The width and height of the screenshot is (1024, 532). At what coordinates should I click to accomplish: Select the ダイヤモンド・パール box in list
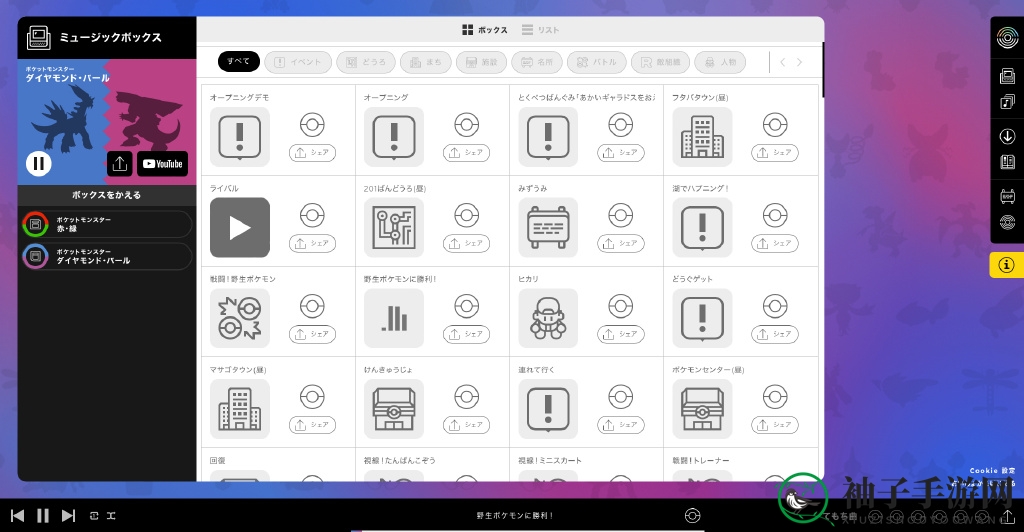106,256
